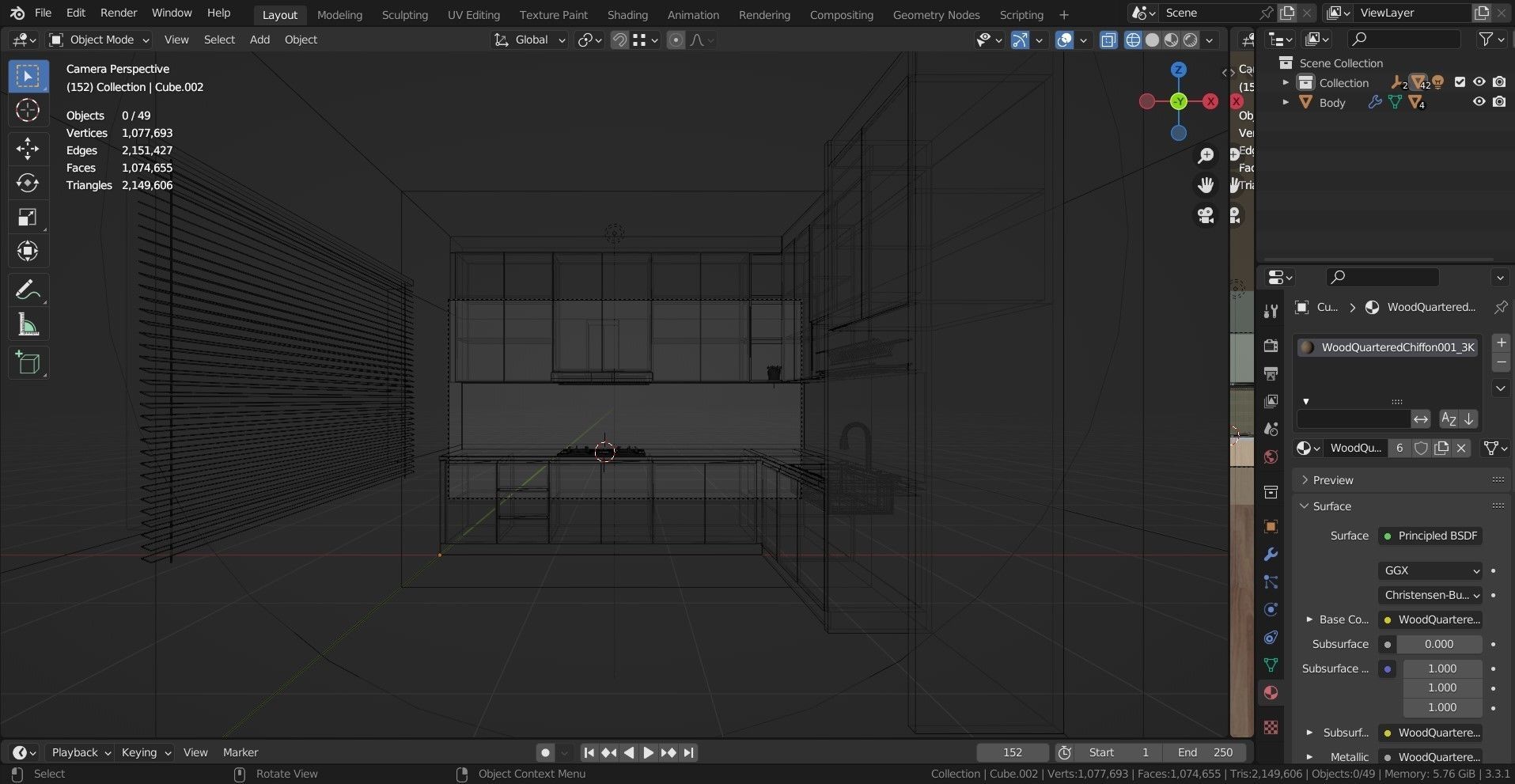Expand the Collection tree item
1515x784 pixels.
(1286, 82)
